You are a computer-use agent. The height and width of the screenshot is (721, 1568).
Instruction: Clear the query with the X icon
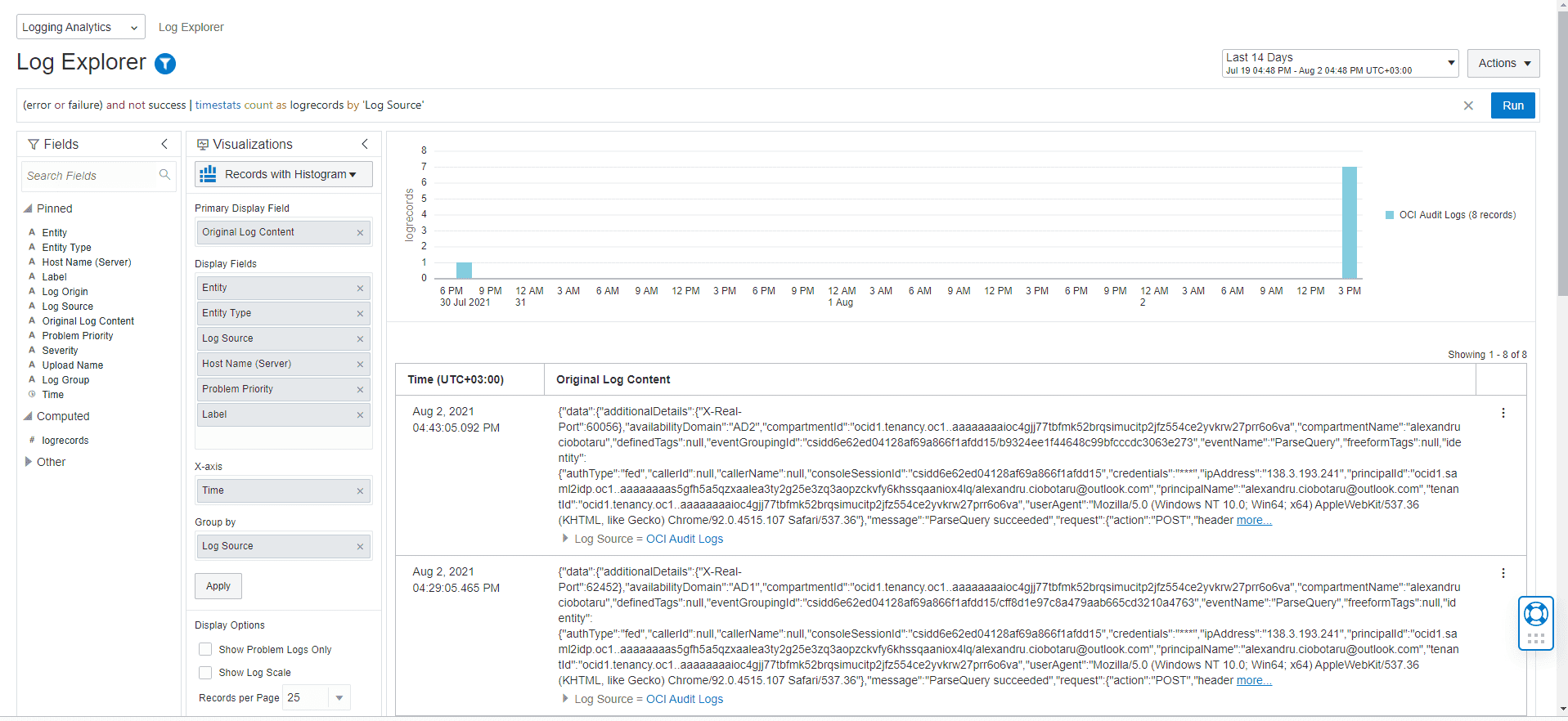[1468, 105]
